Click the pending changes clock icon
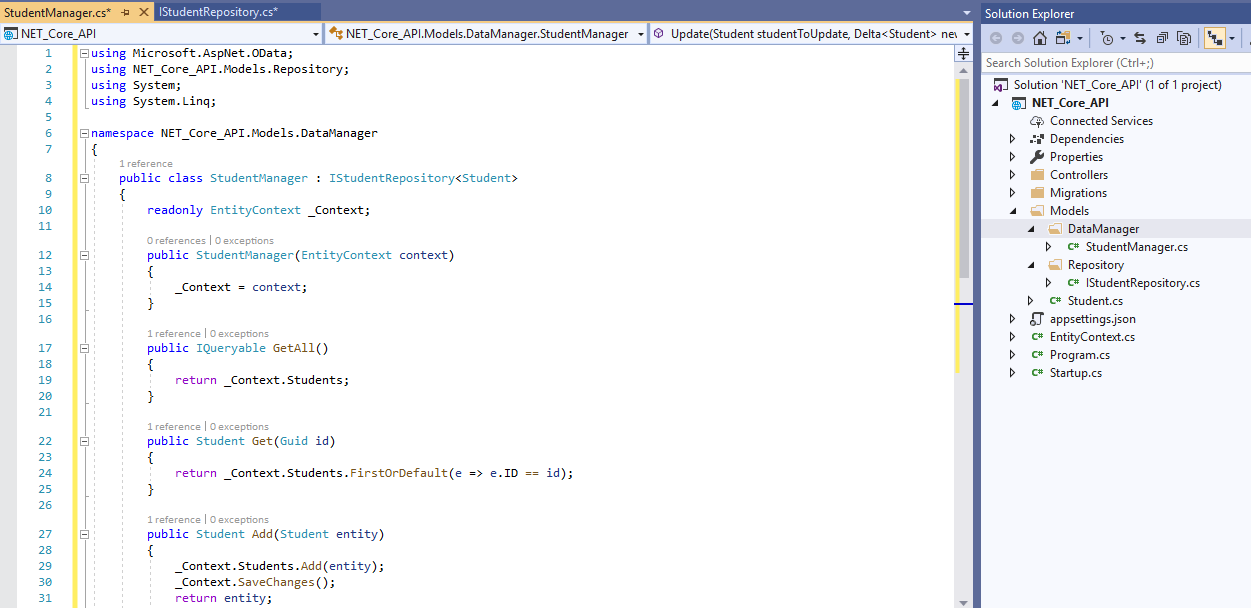This screenshot has height=608, width=1251. pyautogui.click(x=1106, y=37)
